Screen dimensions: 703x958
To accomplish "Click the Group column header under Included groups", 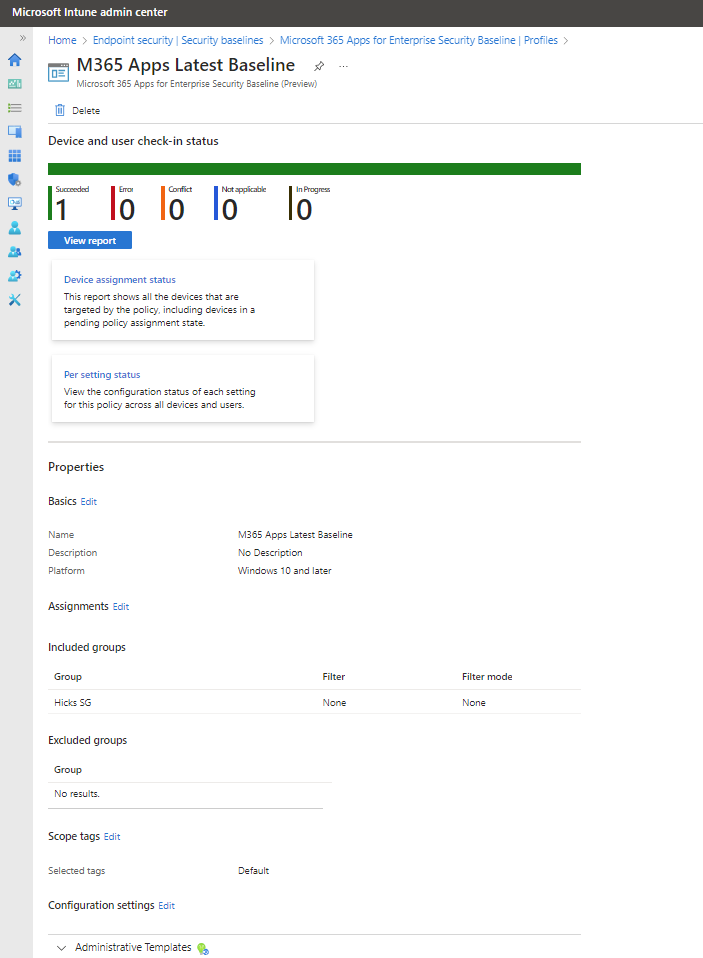I will click(x=68, y=677).
